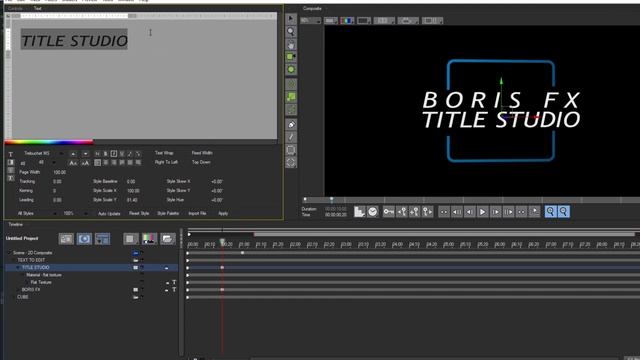Click the Auto Update button
The width and height of the screenshot is (640, 360).
click(x=109, y=213)
